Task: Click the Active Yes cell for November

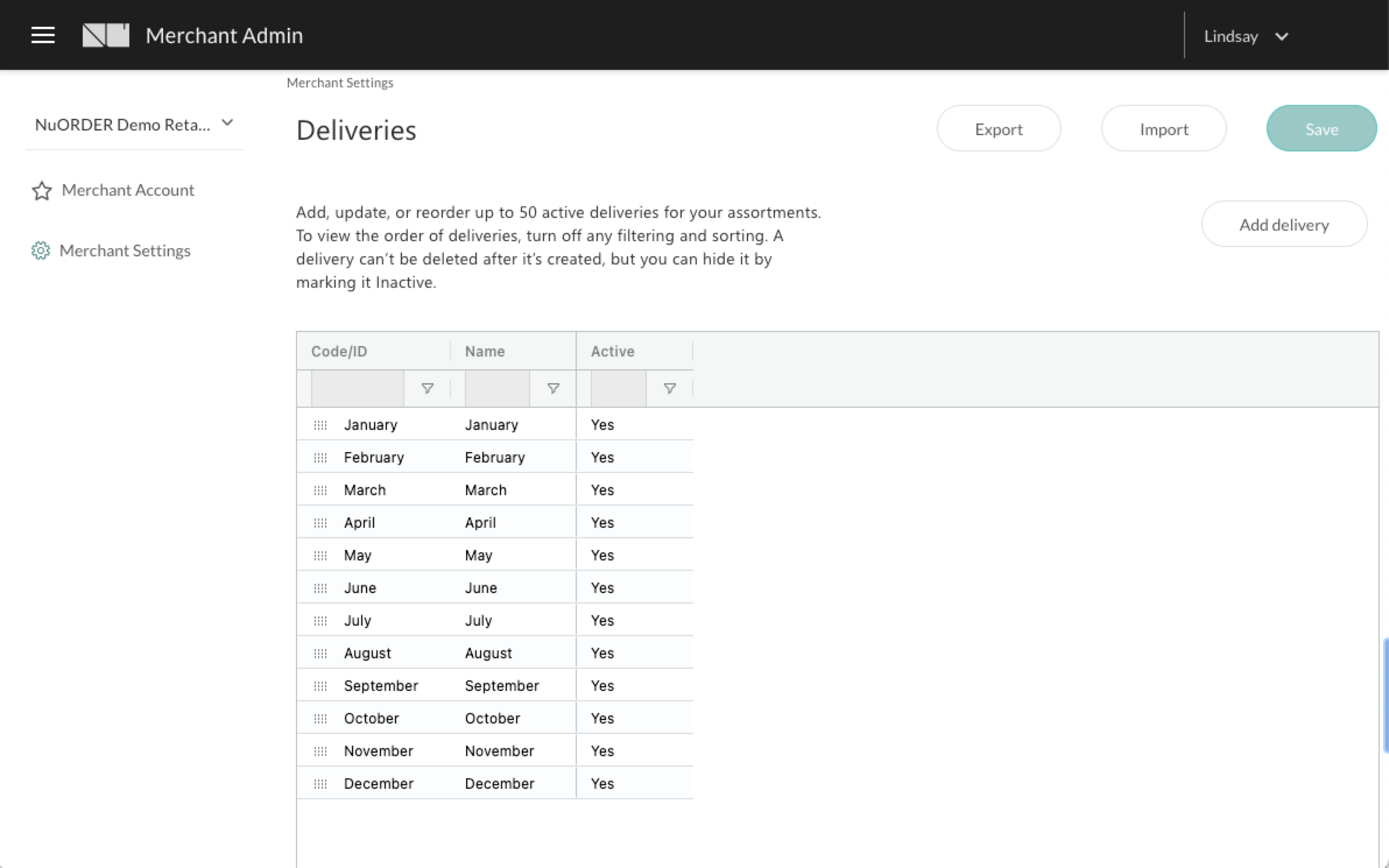Action: tap(634, 750)
